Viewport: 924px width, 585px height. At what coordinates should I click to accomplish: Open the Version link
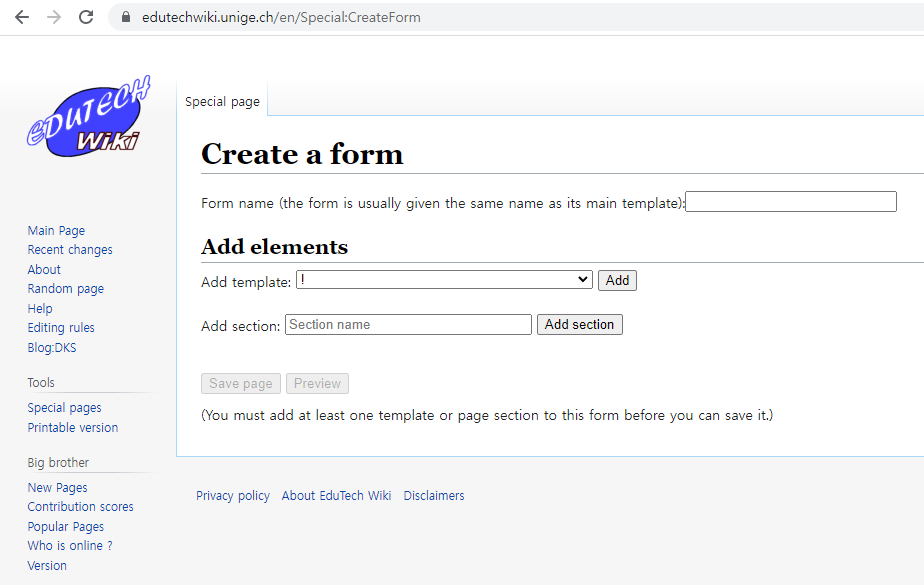point(47,566)
